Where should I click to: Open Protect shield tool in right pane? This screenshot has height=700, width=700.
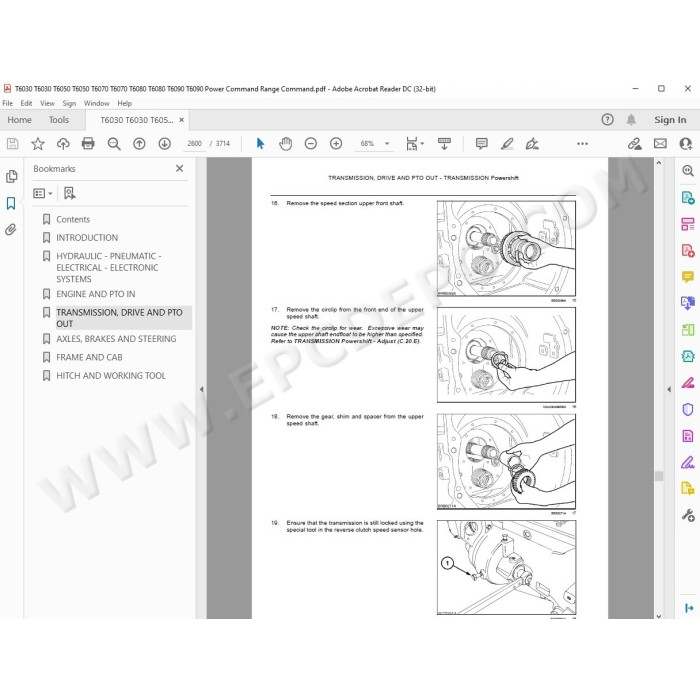pos(688,409)
